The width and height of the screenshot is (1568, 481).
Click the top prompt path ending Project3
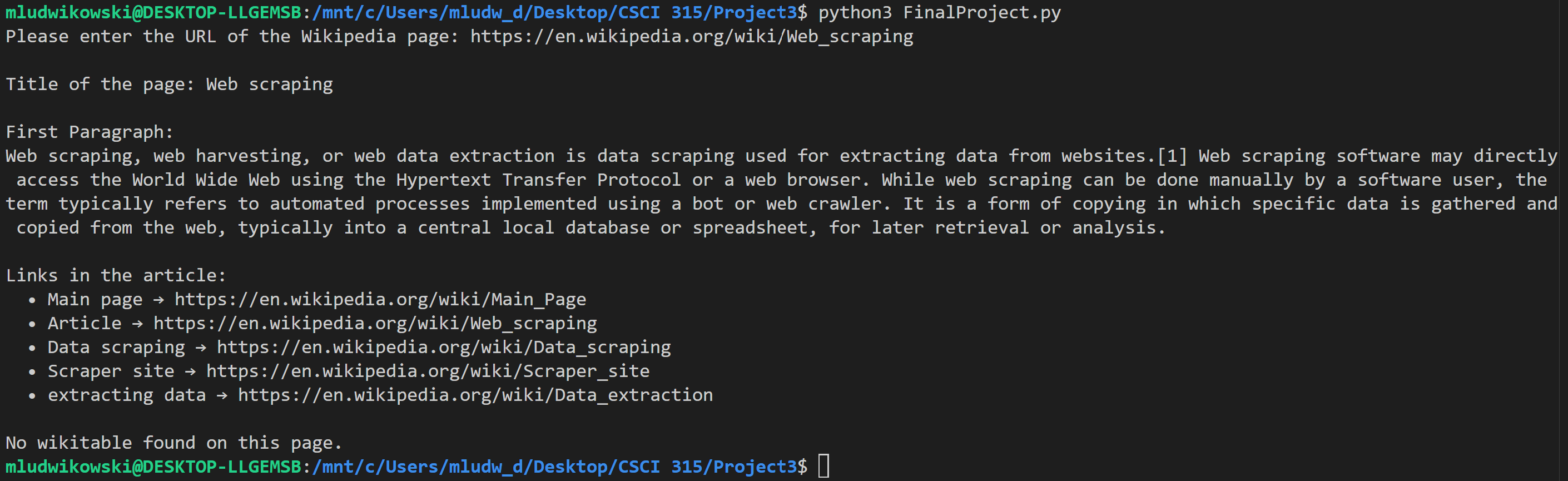554,13
